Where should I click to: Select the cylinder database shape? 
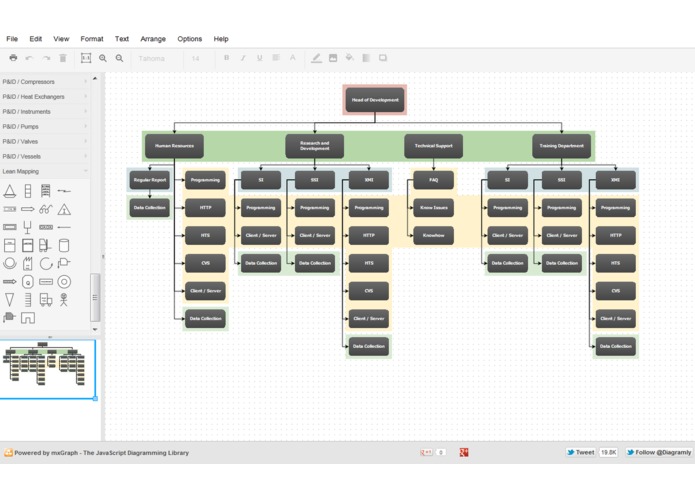(64, 245)
